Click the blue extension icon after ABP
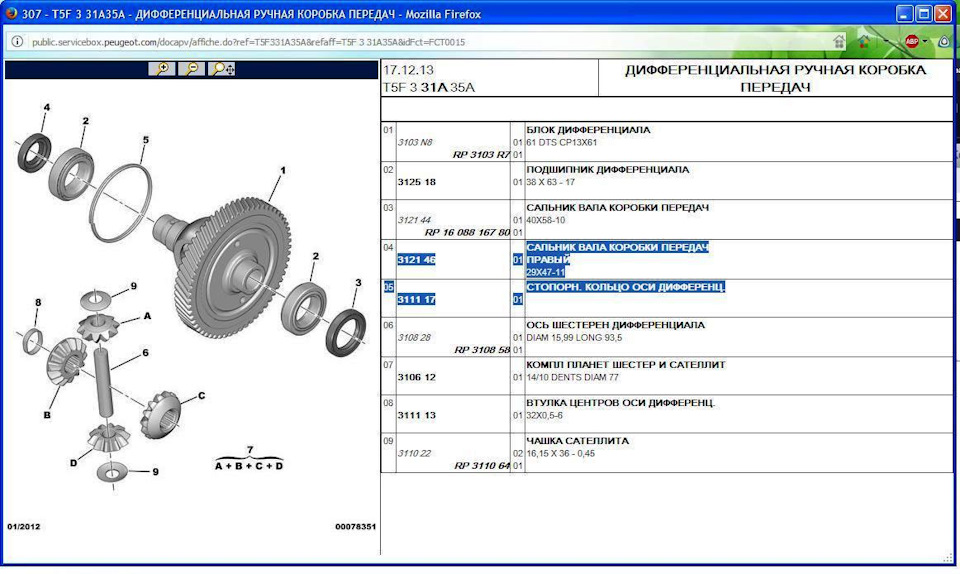This screenshot has width=960, height=574. 945,42
